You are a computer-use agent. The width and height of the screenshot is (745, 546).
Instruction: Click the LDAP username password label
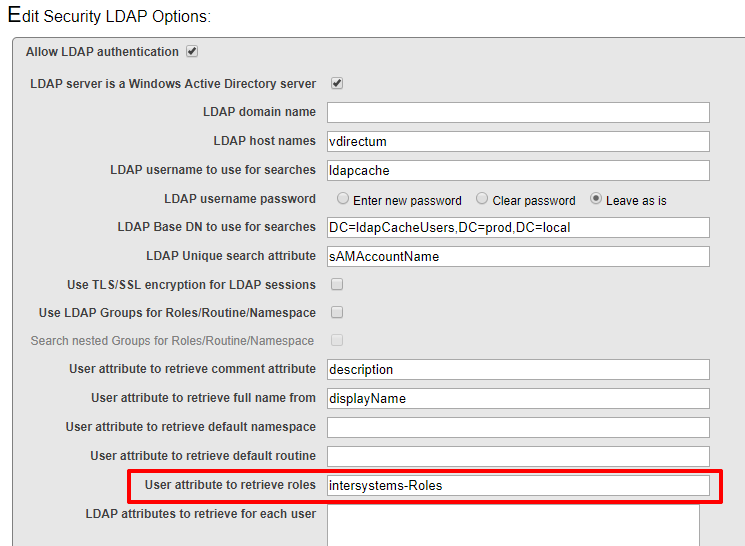click(240, 199)
